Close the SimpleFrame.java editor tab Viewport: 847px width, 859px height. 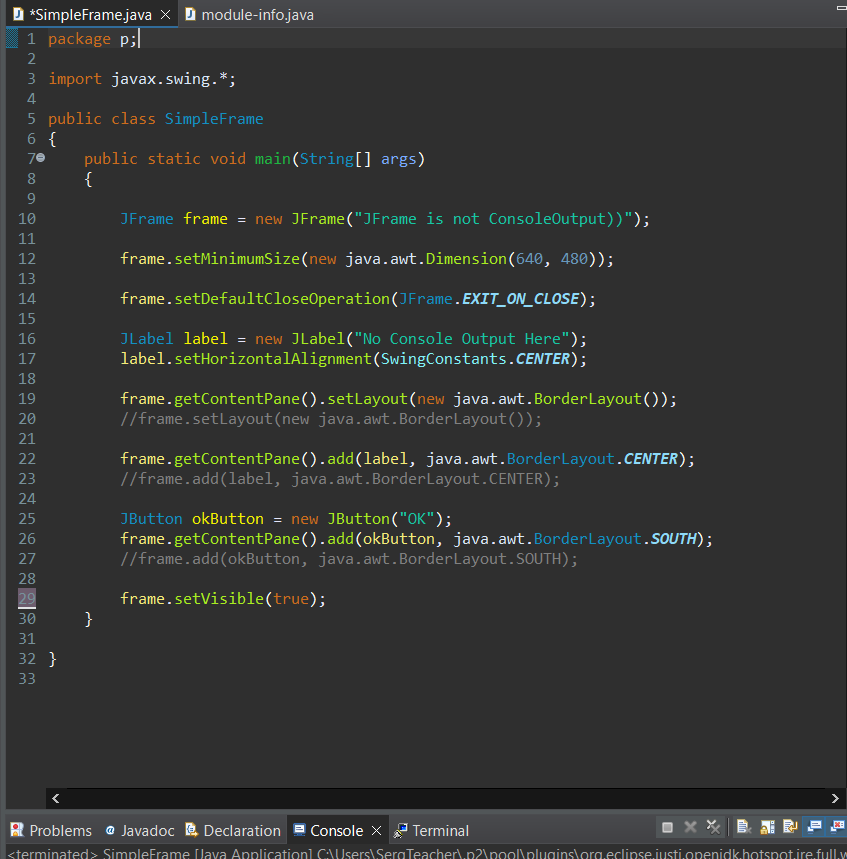[165, 15]
